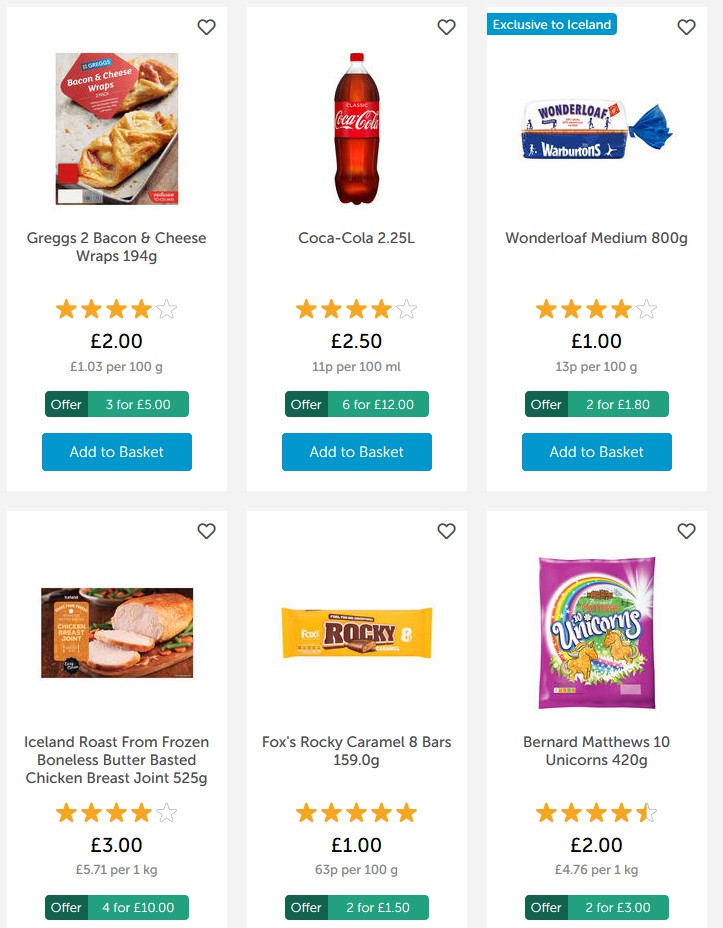This screenshot has height=928, width=723.
Task: Open the 2 for £1.50 Rocky offer
Action: point(357,907)
